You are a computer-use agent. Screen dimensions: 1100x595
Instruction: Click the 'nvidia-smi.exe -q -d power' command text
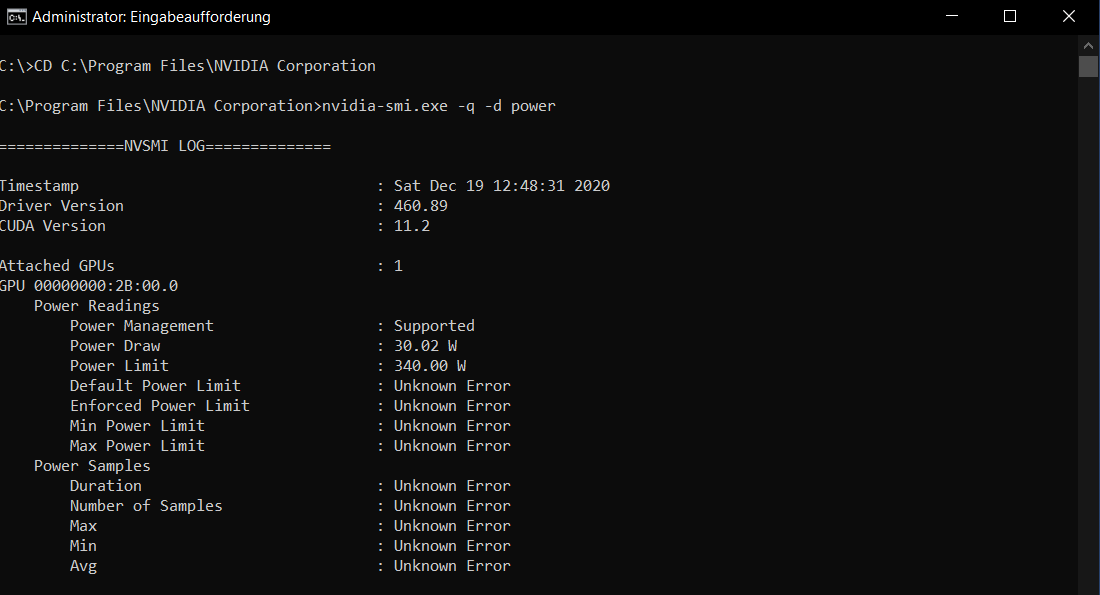coord(438,106)
